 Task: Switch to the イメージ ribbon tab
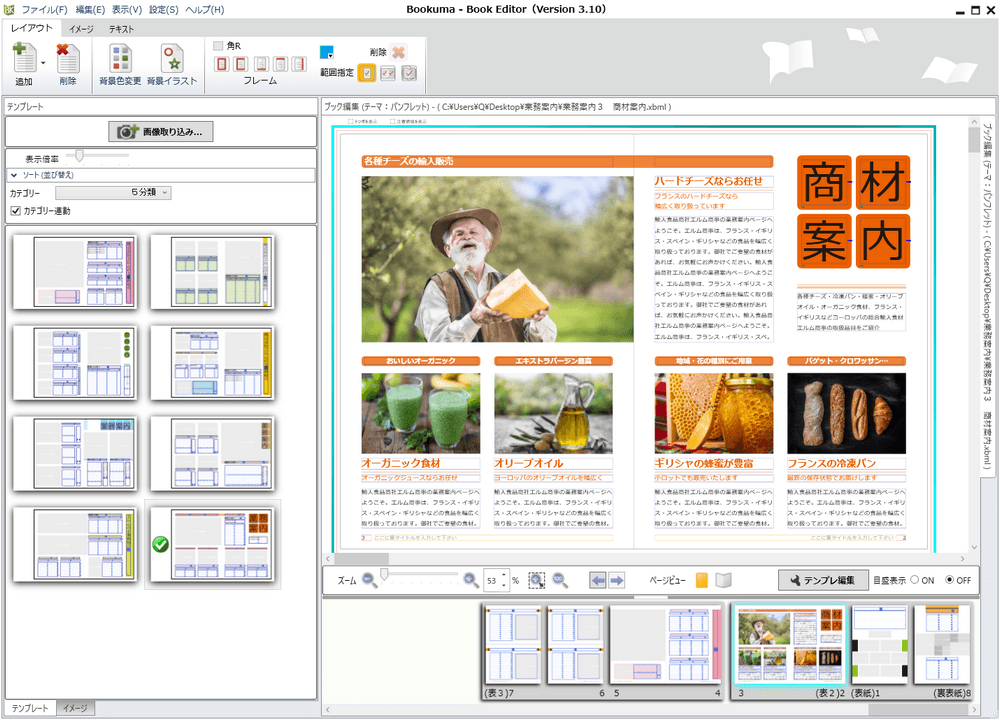tap(82, 29)
